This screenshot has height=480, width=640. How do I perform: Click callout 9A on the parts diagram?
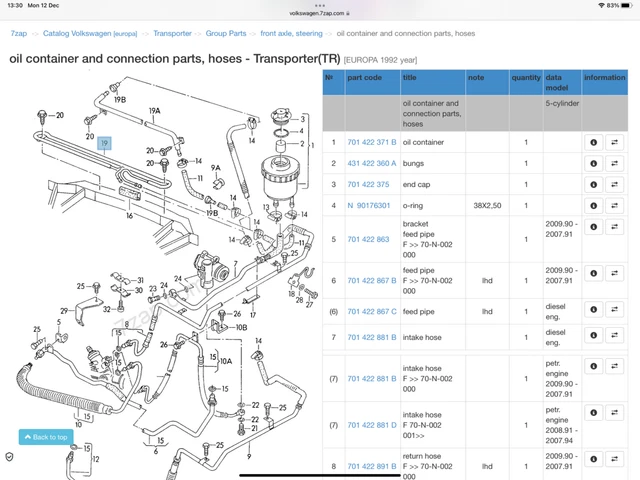(x=216, y=168)
